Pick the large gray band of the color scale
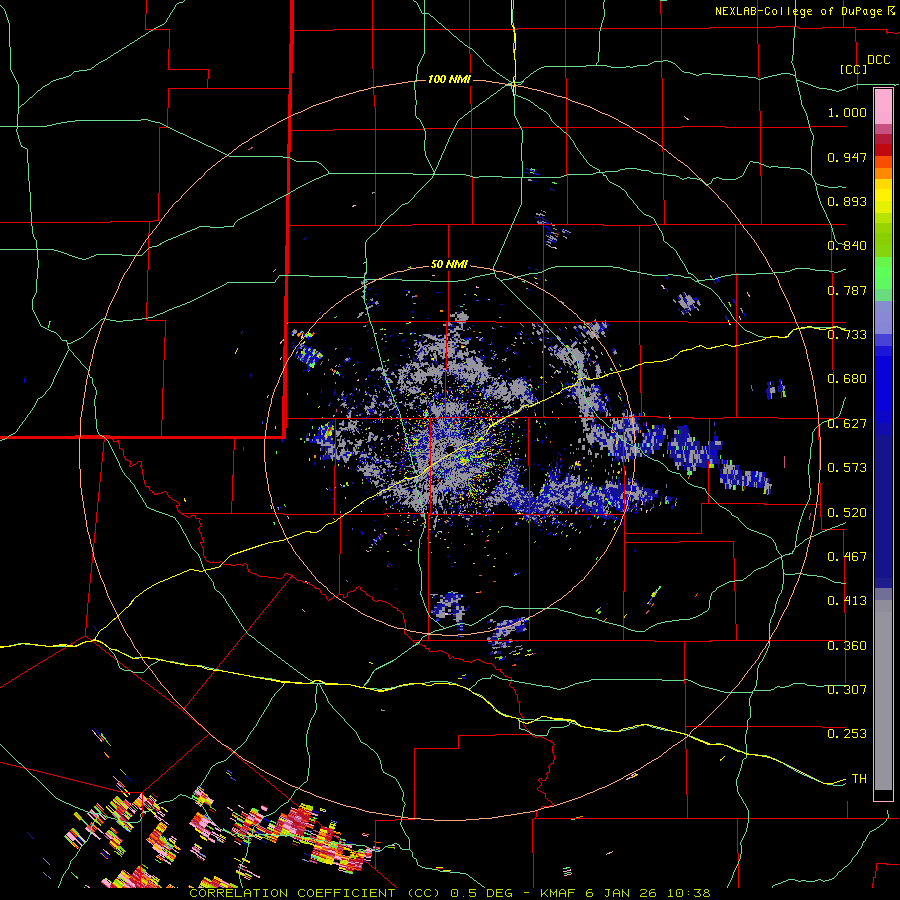Image resolution: width=900 pixels, height=900 pixels. [x=883, y=695]
